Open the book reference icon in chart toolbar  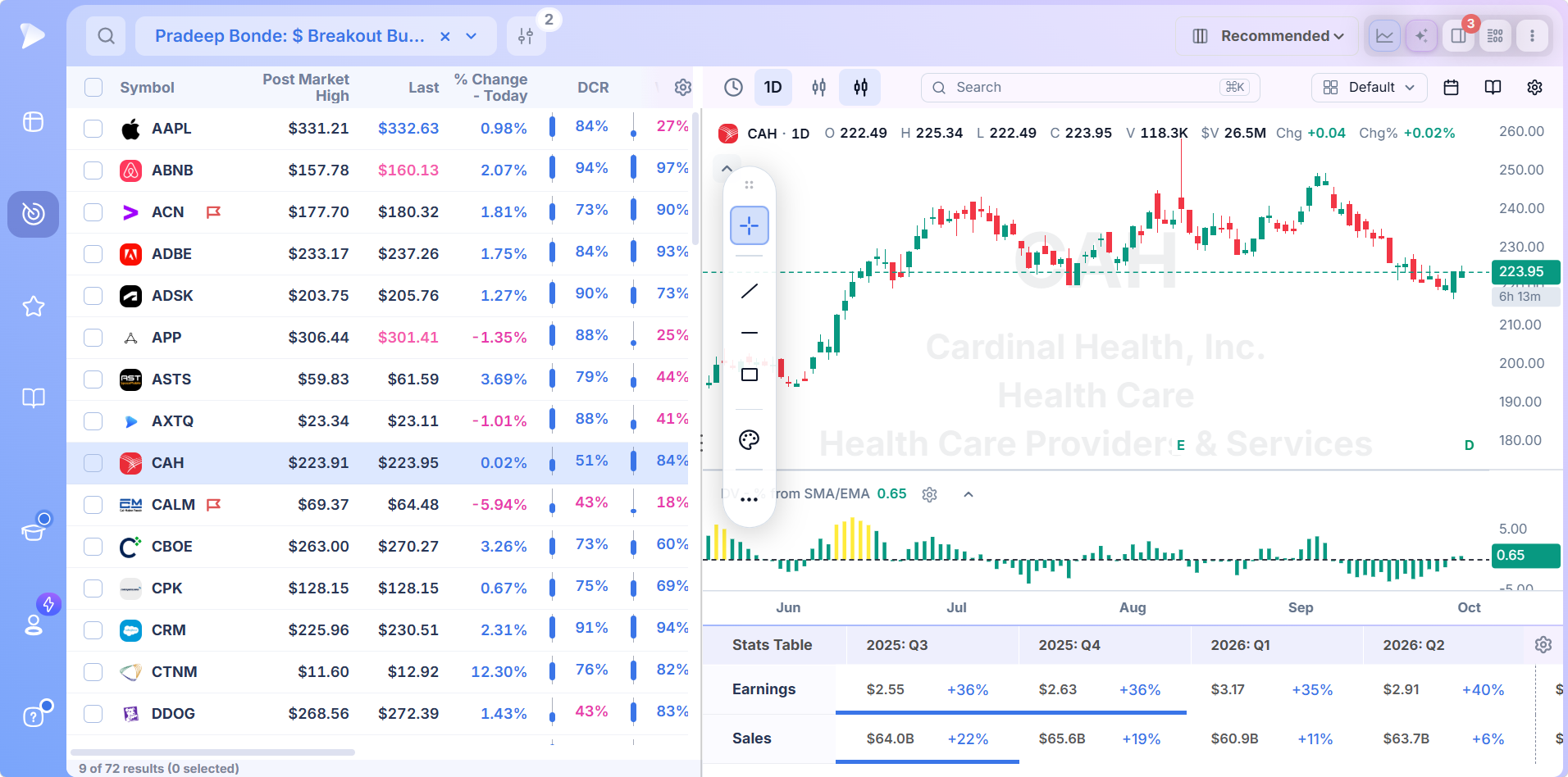click(x=1493, y=87)
